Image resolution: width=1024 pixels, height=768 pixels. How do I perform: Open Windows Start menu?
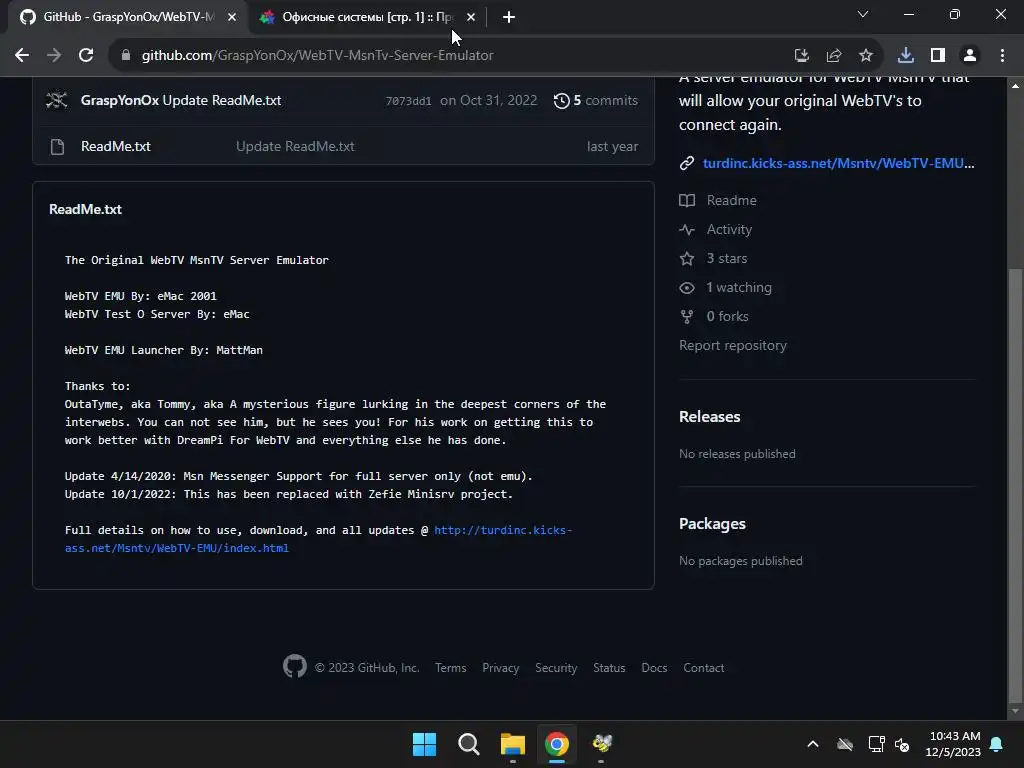click(x=424, y=744)
